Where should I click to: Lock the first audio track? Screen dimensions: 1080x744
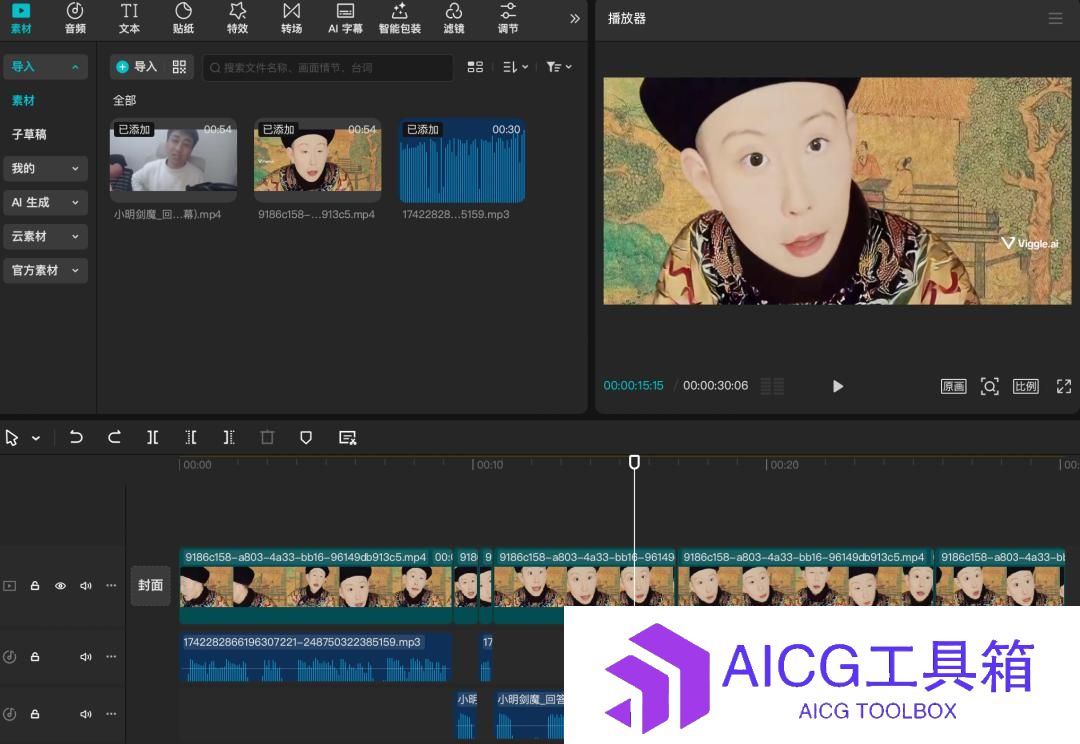pyautogui.click(x=34, y=657)
